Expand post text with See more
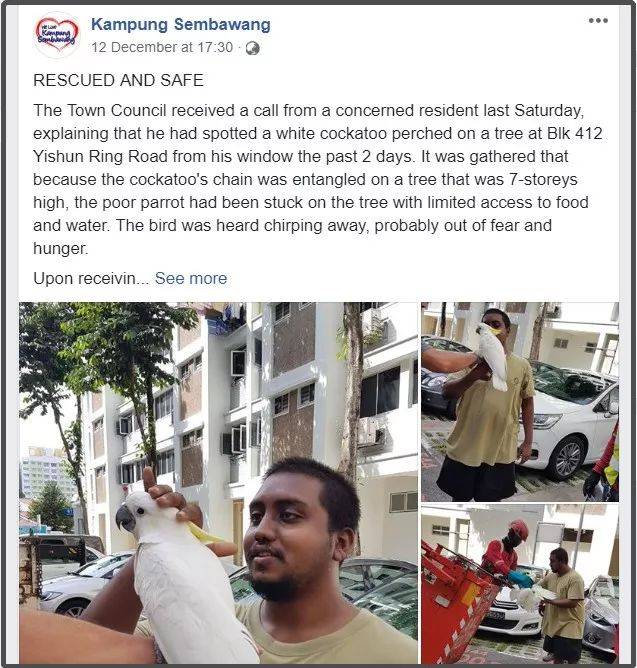Screen dimensions: 637x668 pyautogui.click(x=191, y=278)
